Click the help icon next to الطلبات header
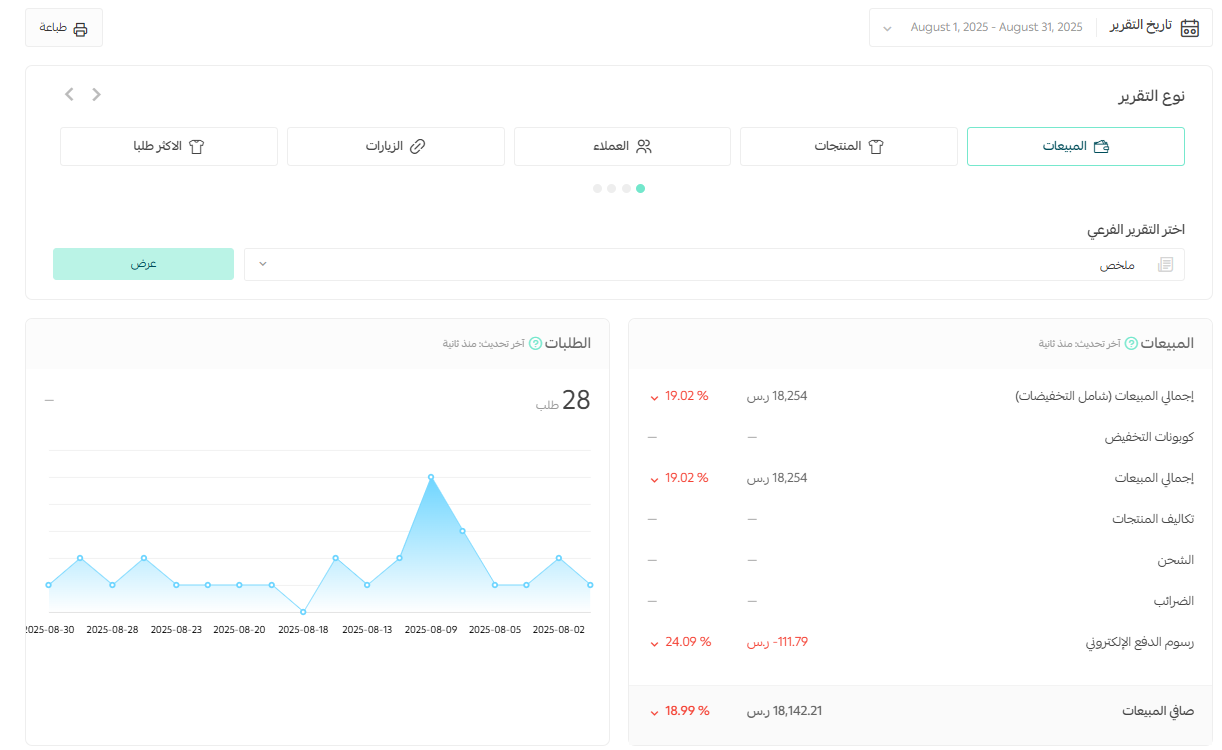This screenshot has width=1222, height=750. click(x=535, y=343)
